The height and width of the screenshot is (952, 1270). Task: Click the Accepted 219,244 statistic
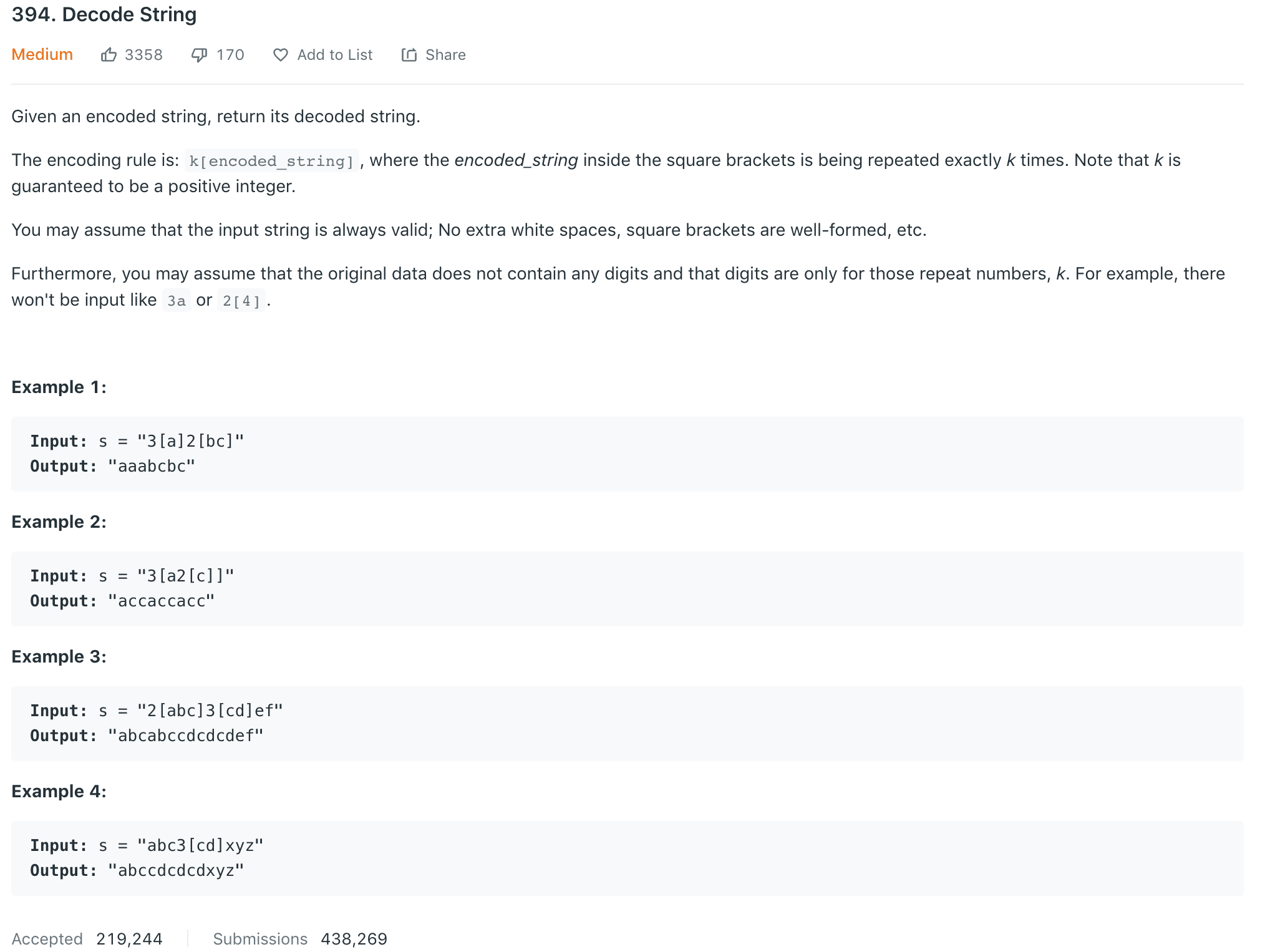pos(87,938)
